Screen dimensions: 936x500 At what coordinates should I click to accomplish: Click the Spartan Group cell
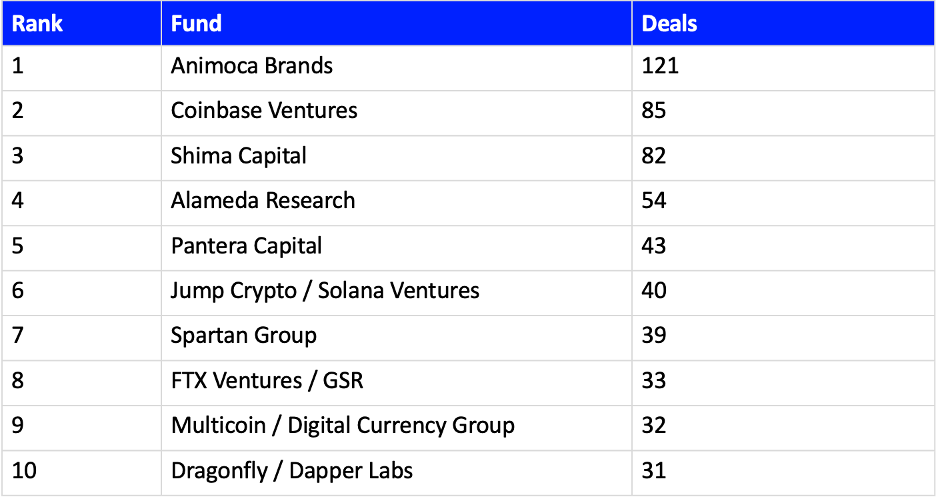click(396, 338)
